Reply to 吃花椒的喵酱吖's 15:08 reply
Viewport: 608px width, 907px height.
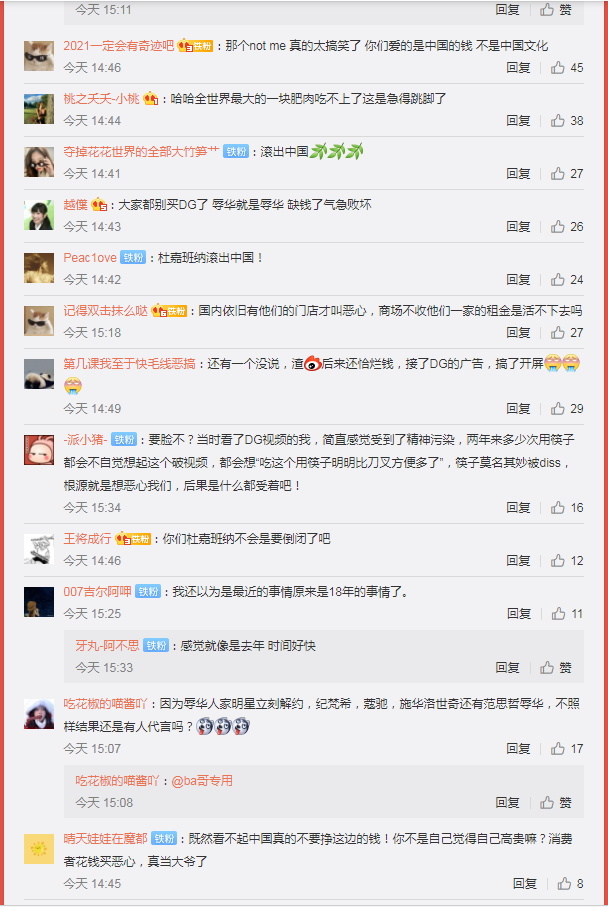click(x=507, y=803)
